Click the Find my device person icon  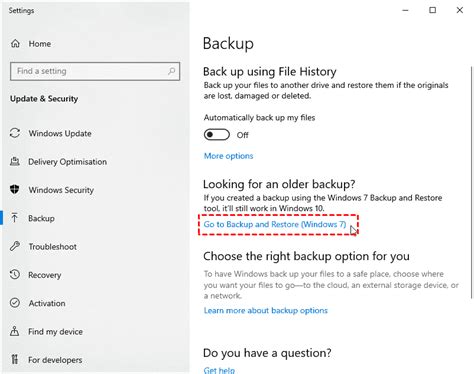[15, 331]
